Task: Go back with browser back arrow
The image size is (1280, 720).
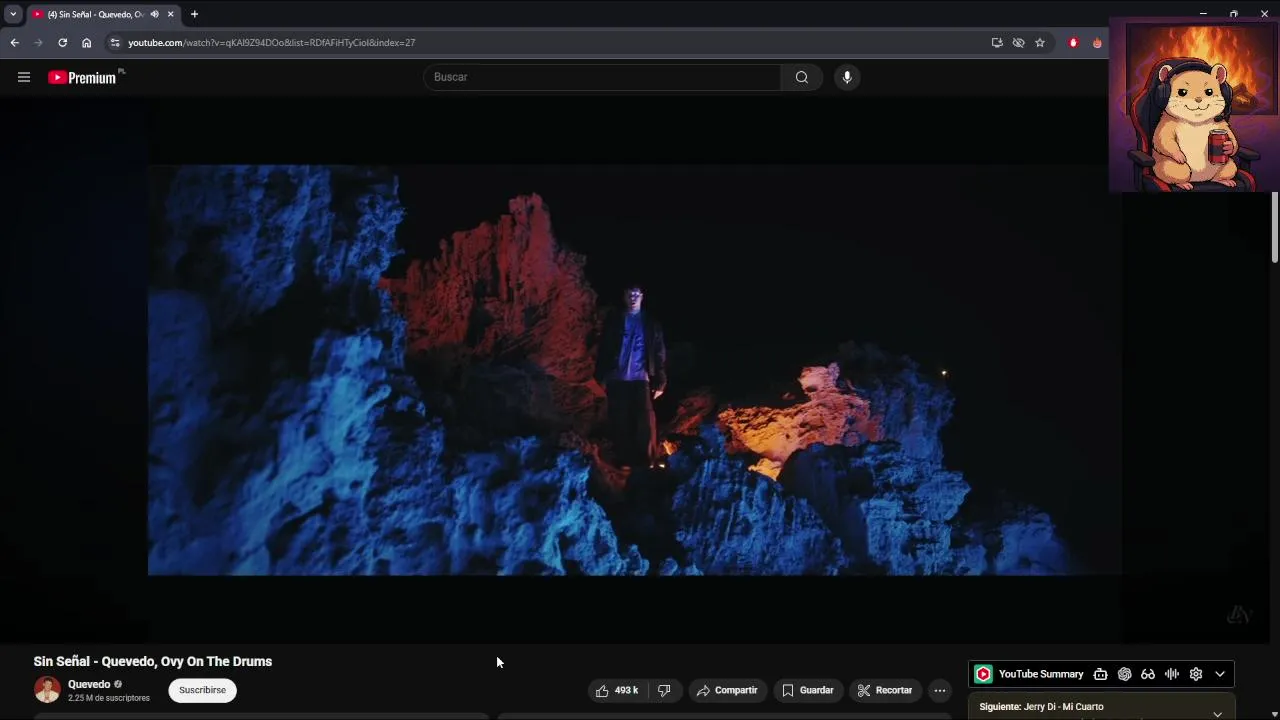Action: 14,43
